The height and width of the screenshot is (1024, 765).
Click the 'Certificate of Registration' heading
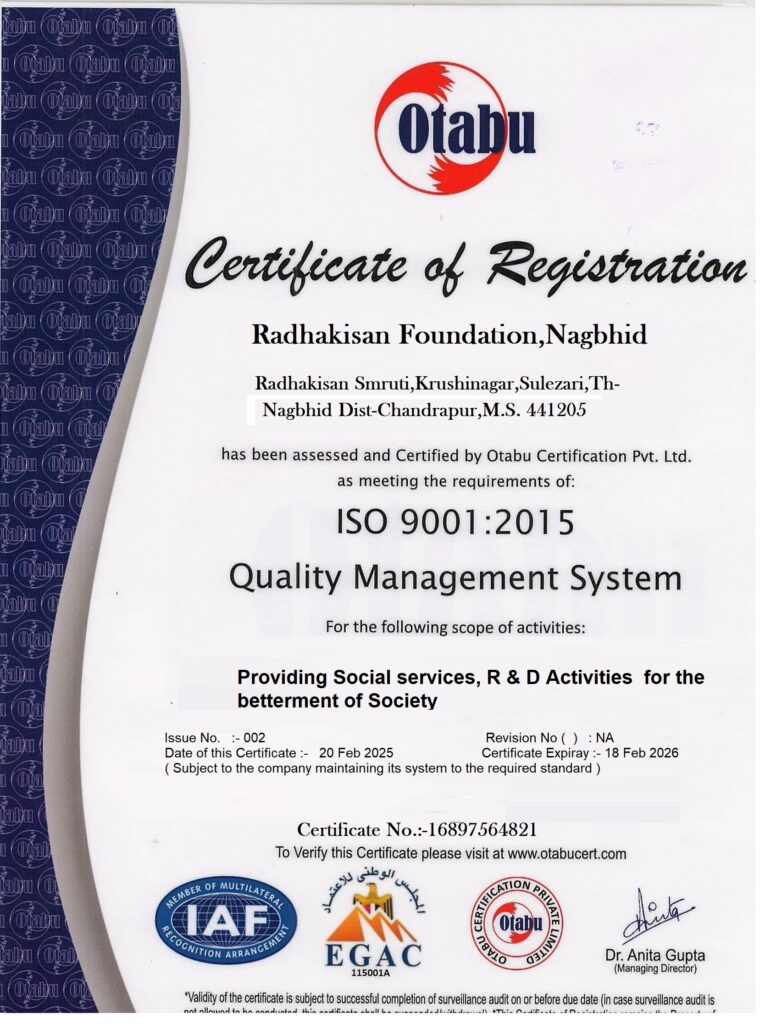(466, 267)
